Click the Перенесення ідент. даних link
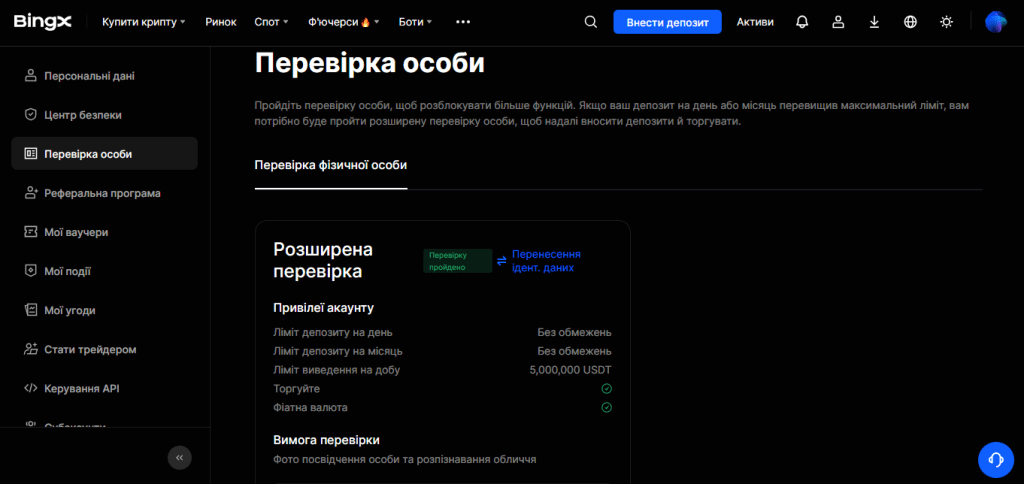The width and height of the screenshot is (1024, 484). [546, 261]
